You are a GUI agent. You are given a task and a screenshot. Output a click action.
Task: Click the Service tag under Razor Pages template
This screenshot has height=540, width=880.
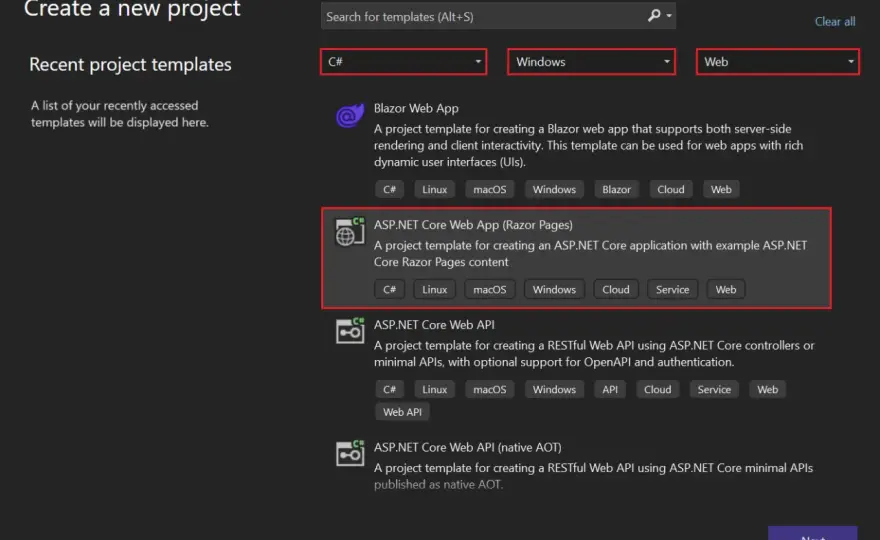[672, 289]
